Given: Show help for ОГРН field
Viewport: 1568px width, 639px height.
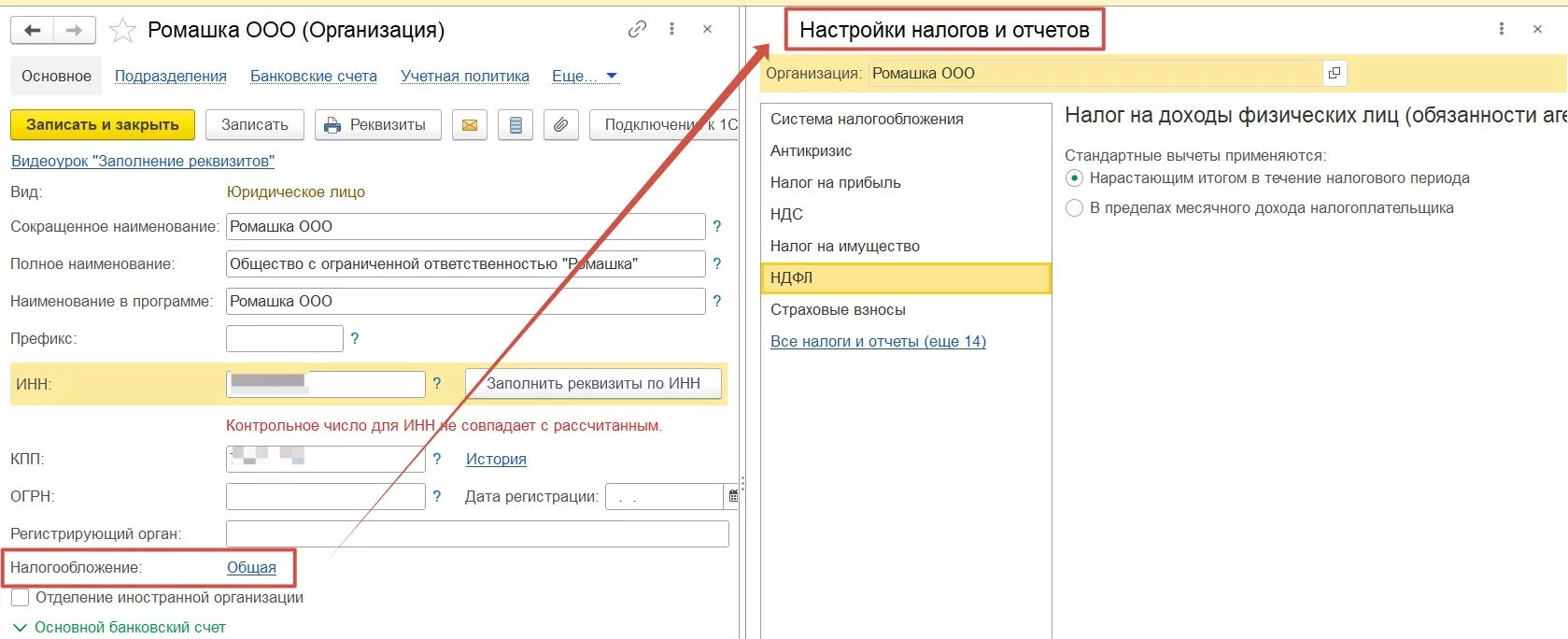Looking at the screenshot, I should pyautogui.click(x=437, y=496).
